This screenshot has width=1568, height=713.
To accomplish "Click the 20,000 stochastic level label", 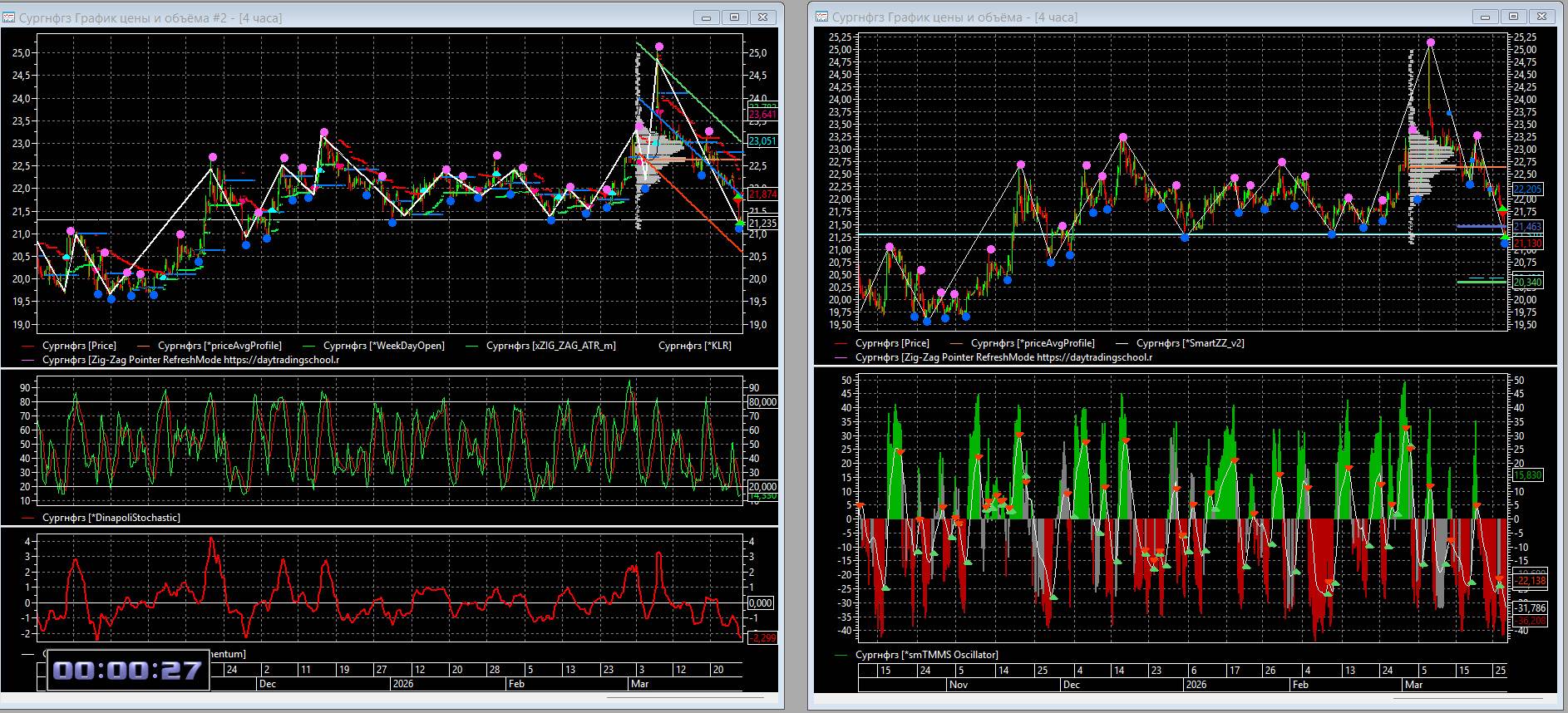I will (762, 487).
